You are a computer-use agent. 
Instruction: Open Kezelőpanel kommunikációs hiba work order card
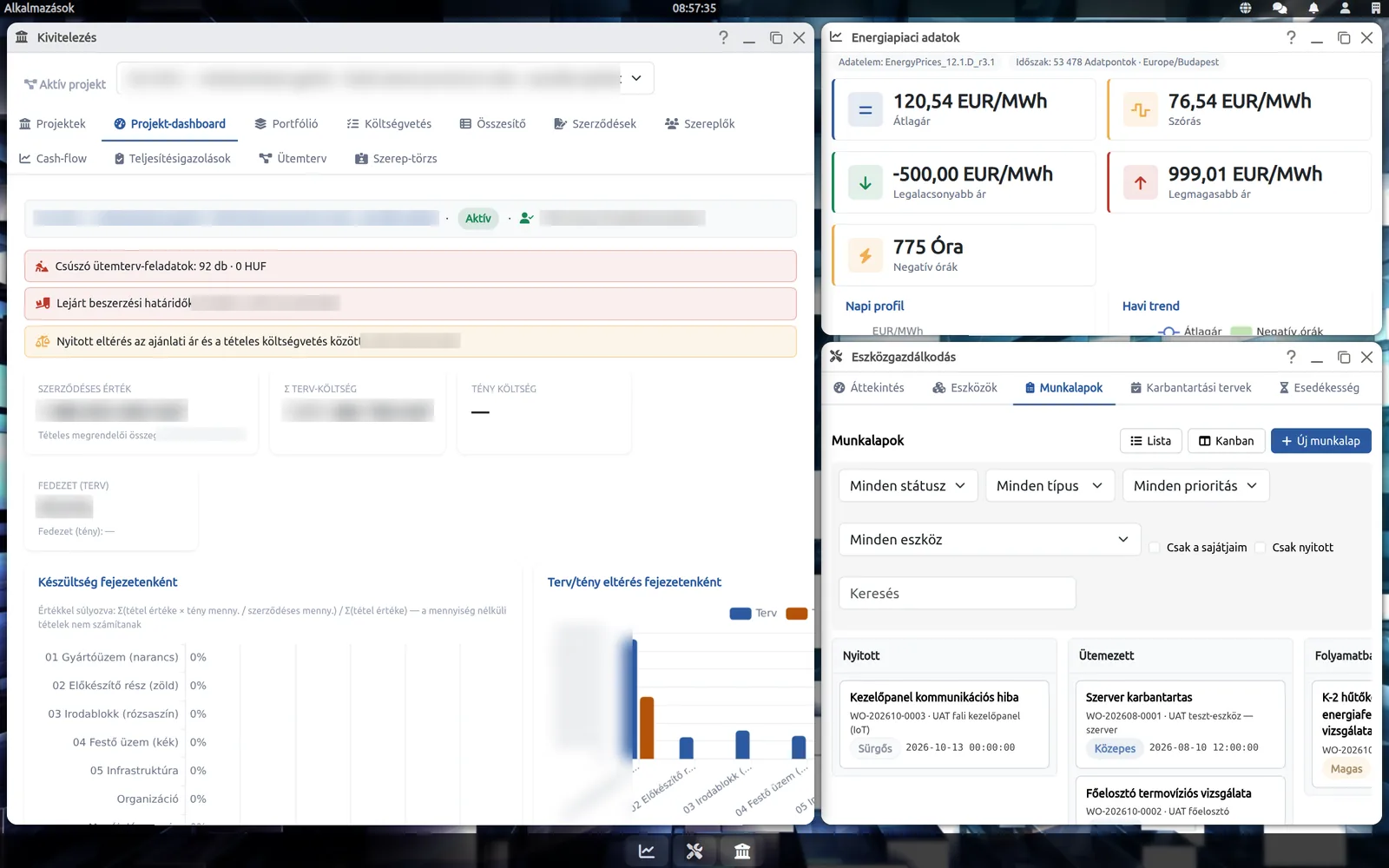[945, 726]
